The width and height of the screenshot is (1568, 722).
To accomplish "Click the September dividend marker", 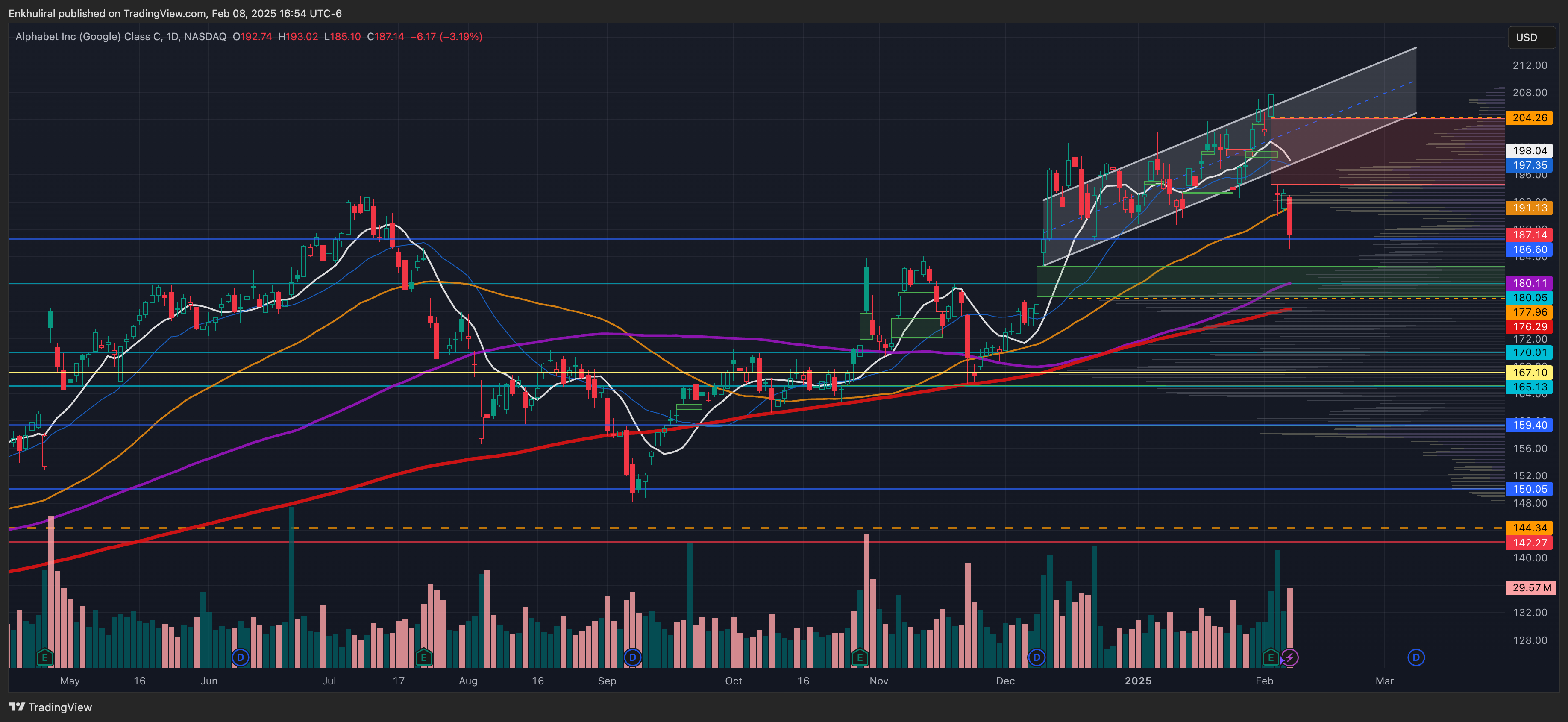I will click(x=632, y=657).
